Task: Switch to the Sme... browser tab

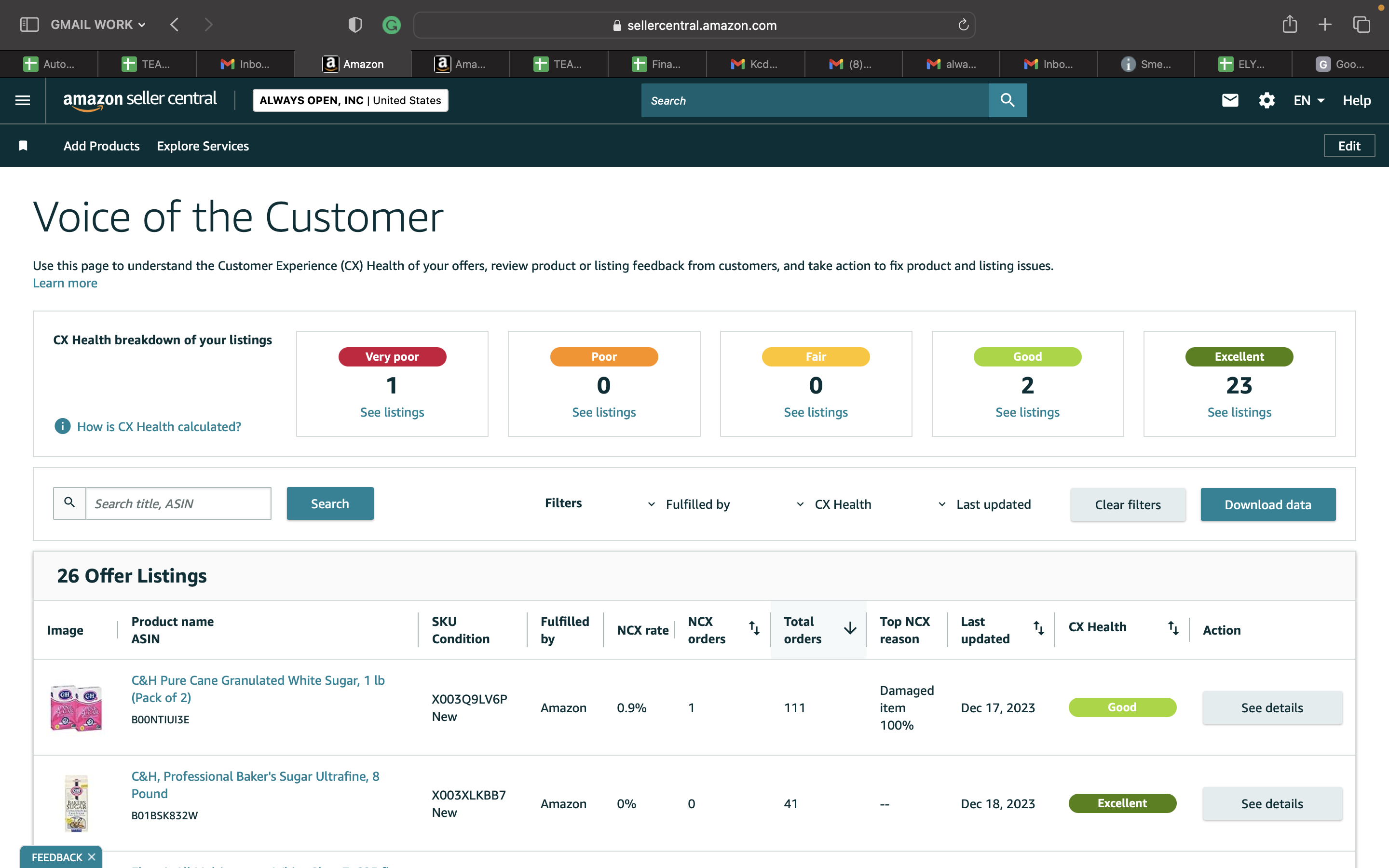Action: tap(1145, 64)
